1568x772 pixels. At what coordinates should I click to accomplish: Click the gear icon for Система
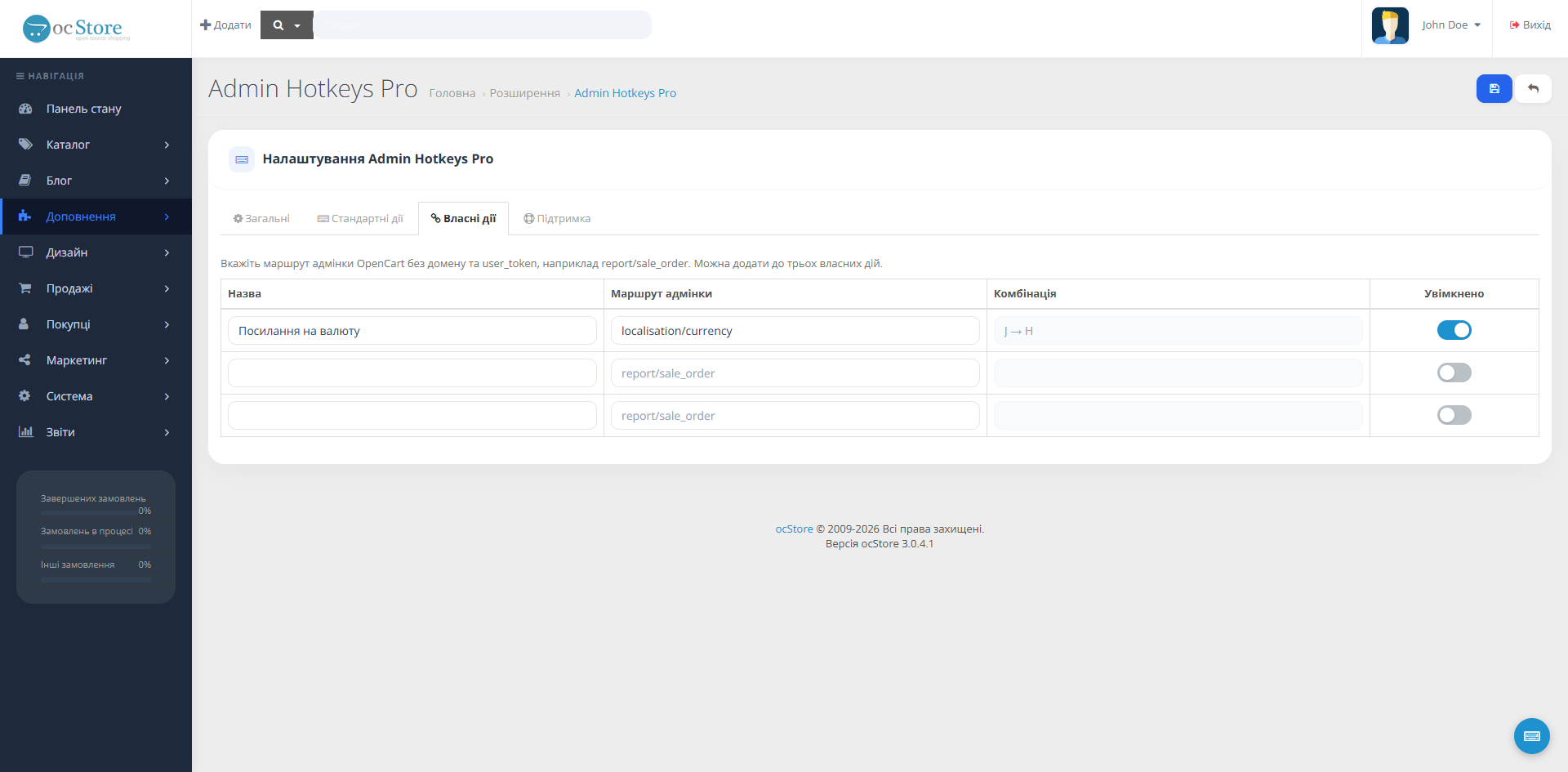pyautogui.click(x=24, y=396)
